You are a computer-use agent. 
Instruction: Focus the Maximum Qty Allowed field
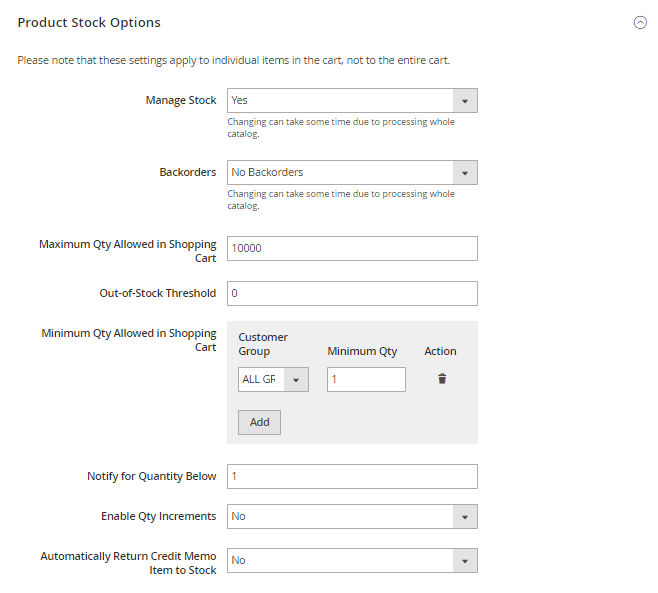pos(352,248)
